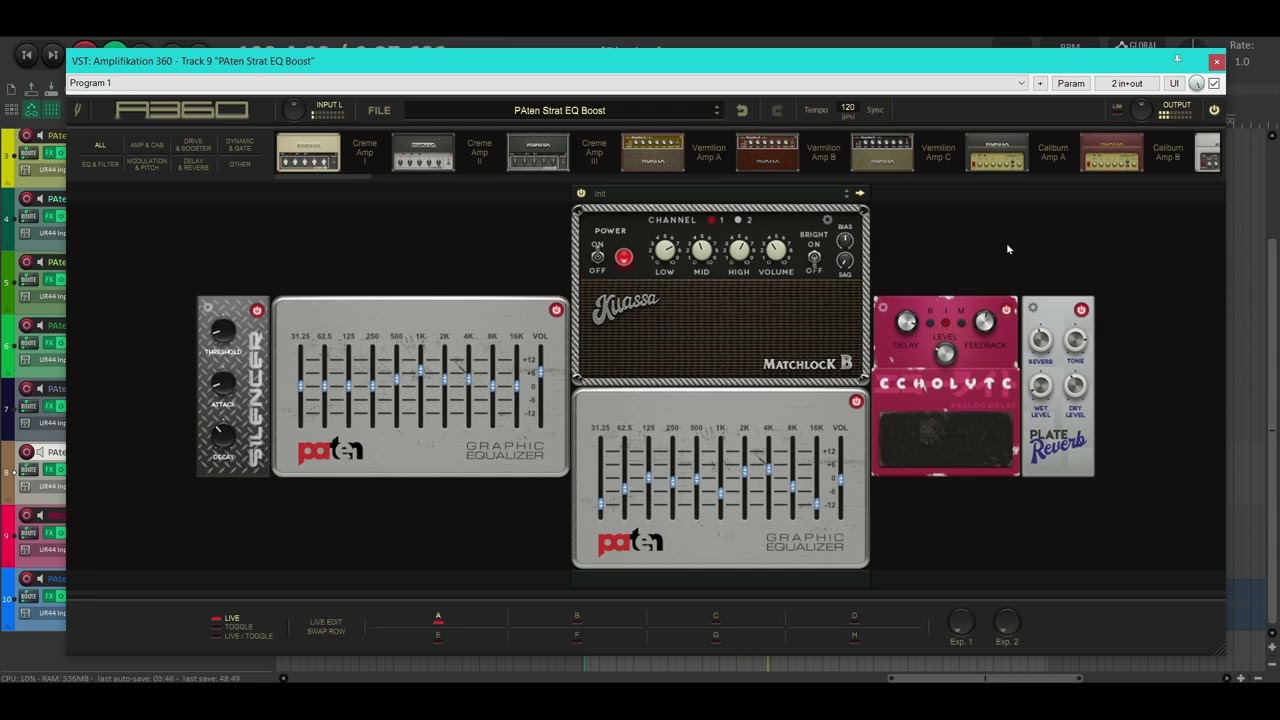Click the redo arrow icon in A360 toolbar
Viewport: 1280px width, 720px height.
tap(777, 110)
